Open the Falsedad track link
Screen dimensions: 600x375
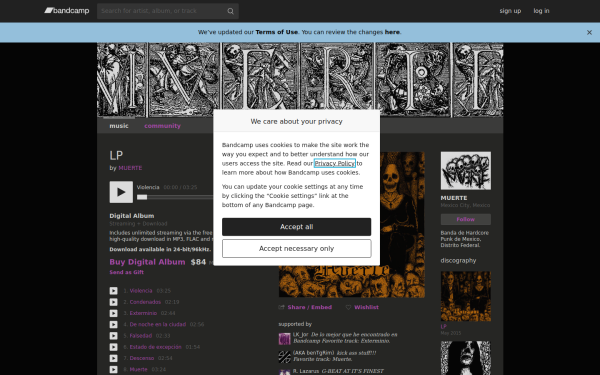coord(140,336)
